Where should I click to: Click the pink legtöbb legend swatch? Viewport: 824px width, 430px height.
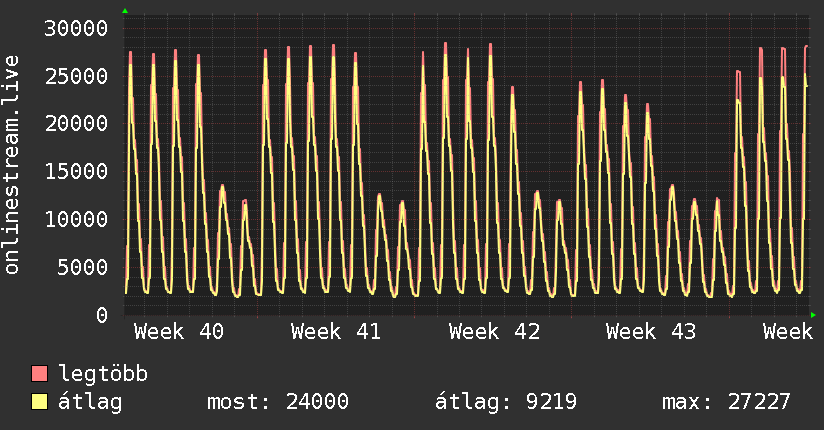tap(39, 373)
